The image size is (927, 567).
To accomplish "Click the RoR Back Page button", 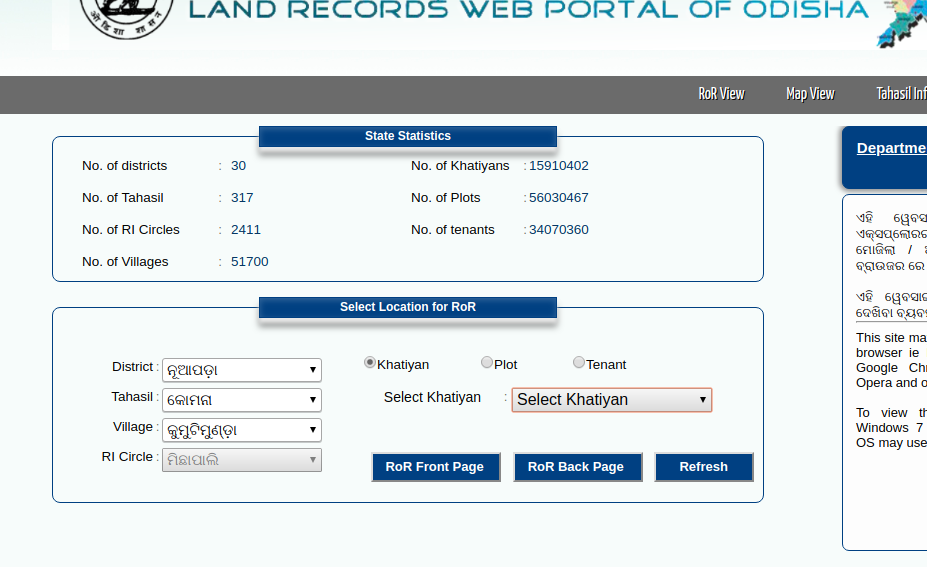I will click(576, 467).
